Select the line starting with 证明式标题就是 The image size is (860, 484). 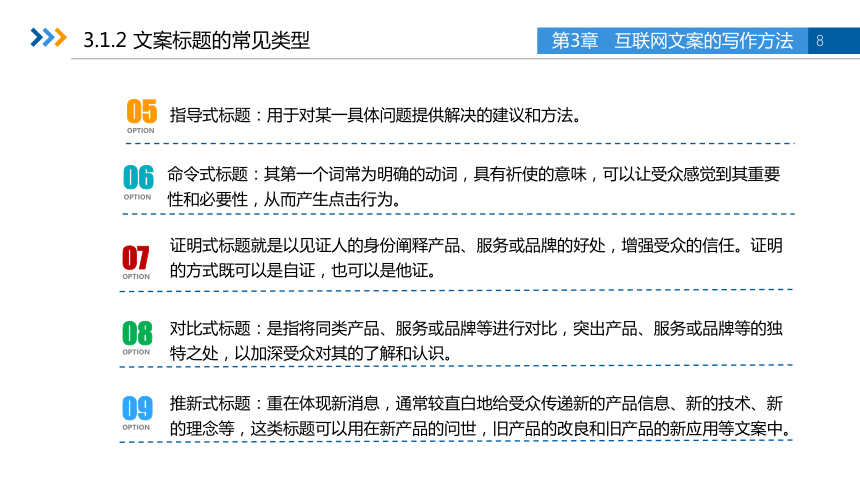[x=476, y=245]
